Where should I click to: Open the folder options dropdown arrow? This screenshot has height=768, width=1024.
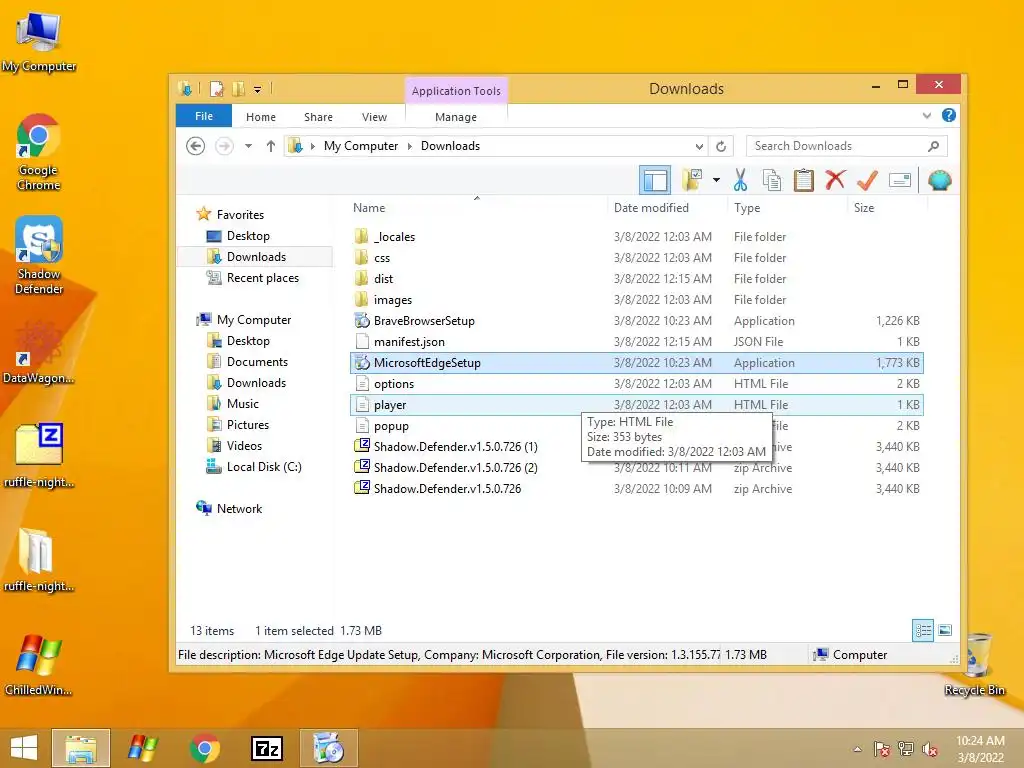716,180
